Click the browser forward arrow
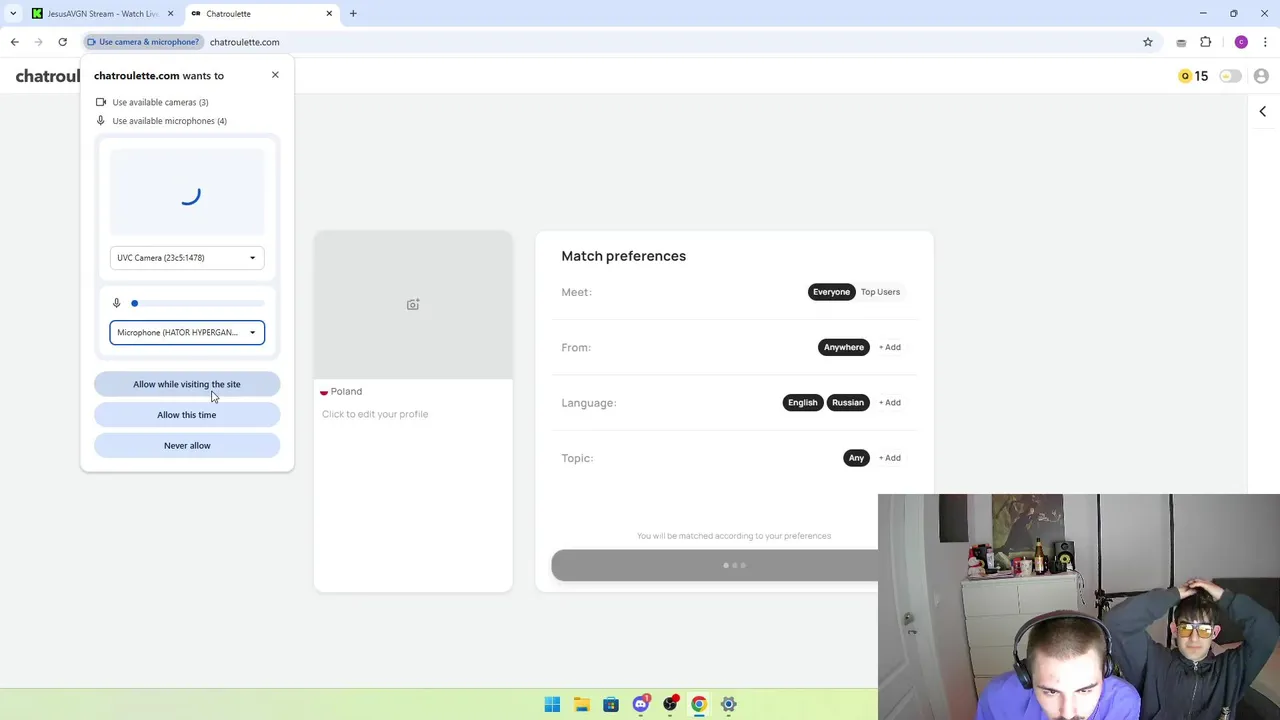1280x720 pixels. pos(38,42)
